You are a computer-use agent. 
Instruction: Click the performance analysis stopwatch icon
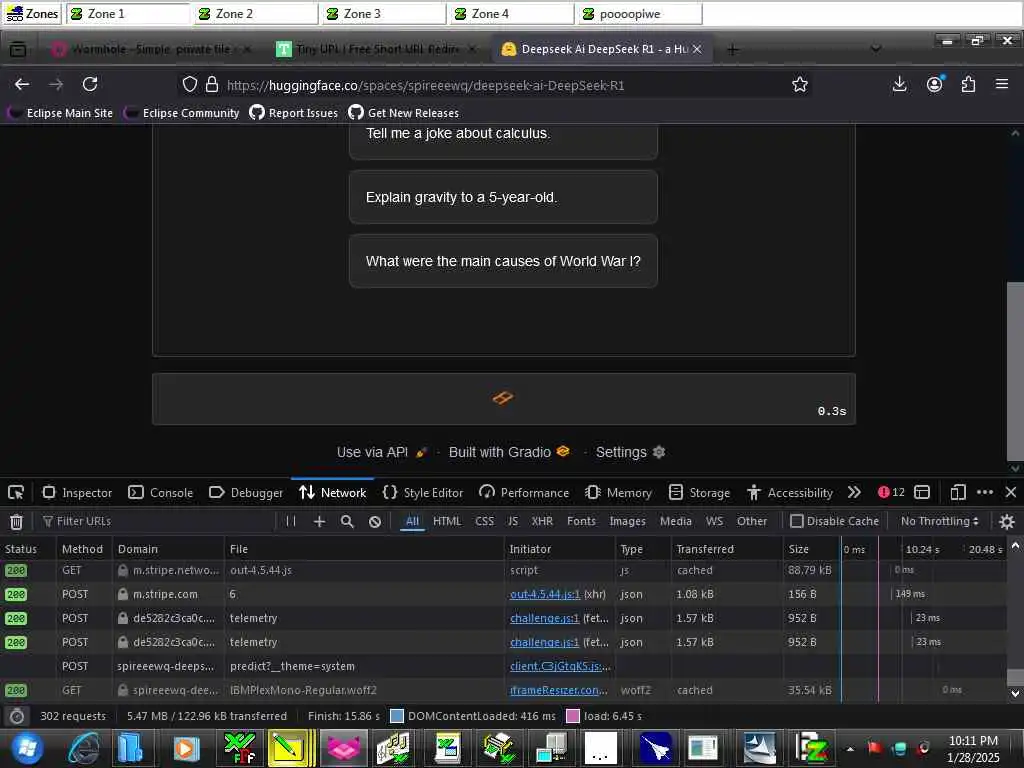[x=17, y=716]
